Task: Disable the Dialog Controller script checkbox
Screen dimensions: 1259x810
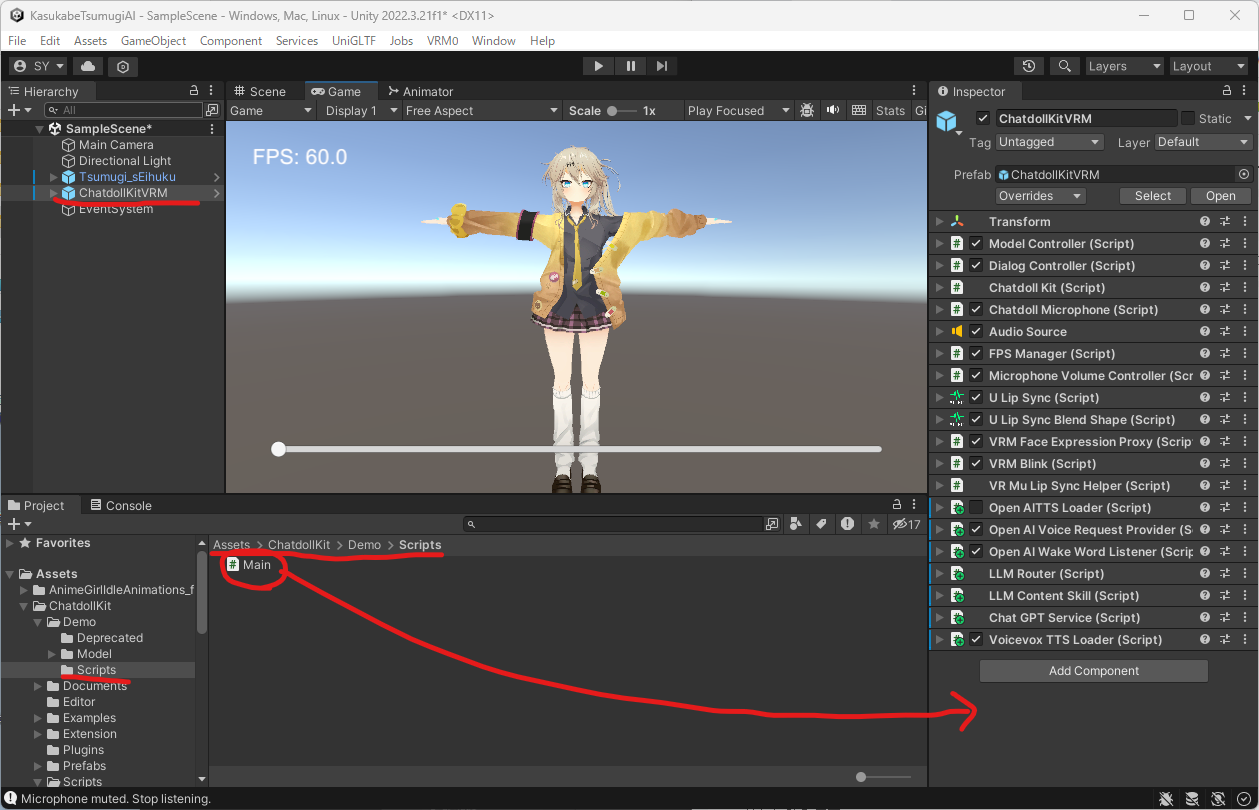Action: click(x=976, y=266)
